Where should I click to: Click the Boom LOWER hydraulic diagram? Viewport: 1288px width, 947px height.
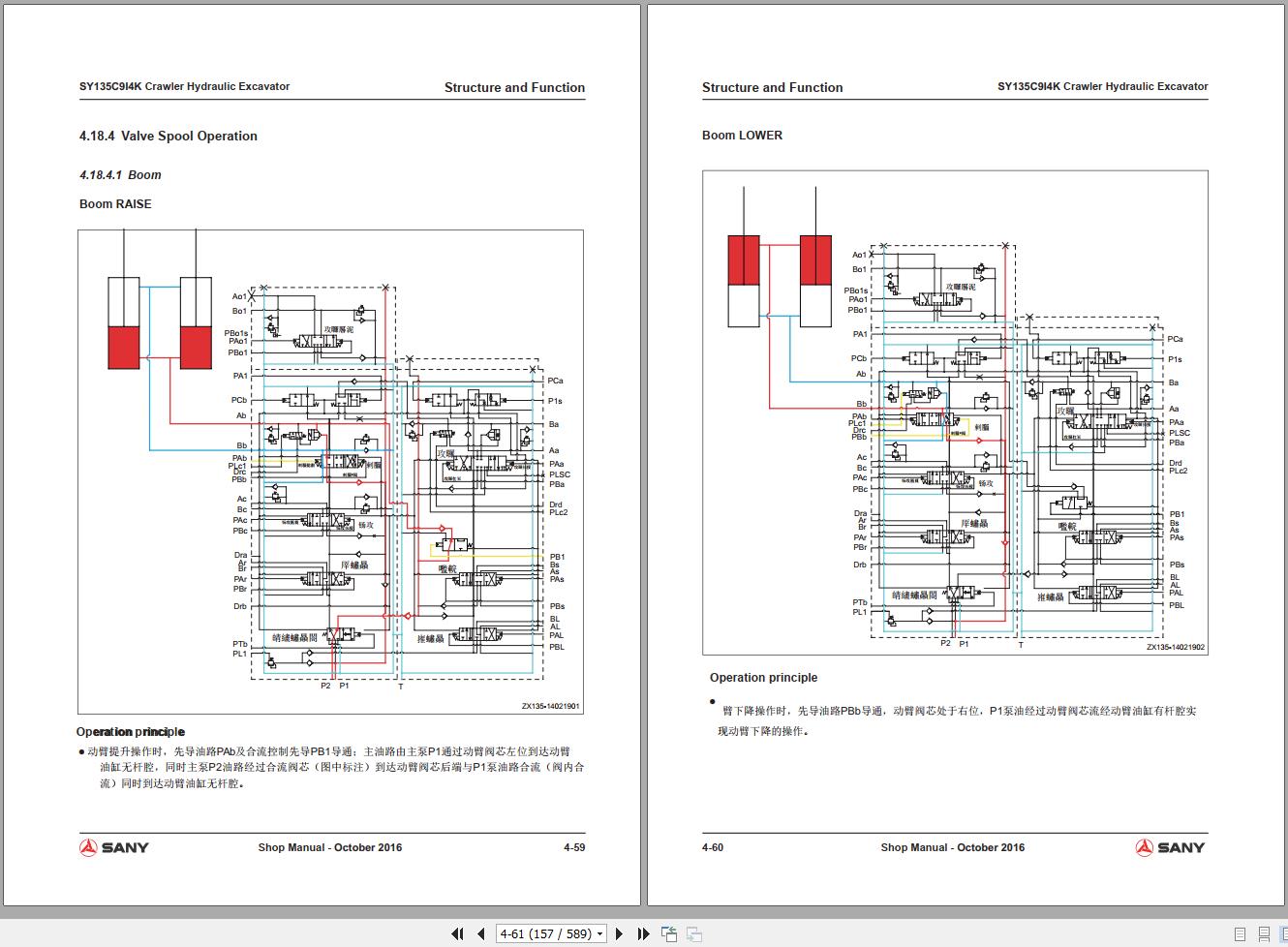(955, 412)
